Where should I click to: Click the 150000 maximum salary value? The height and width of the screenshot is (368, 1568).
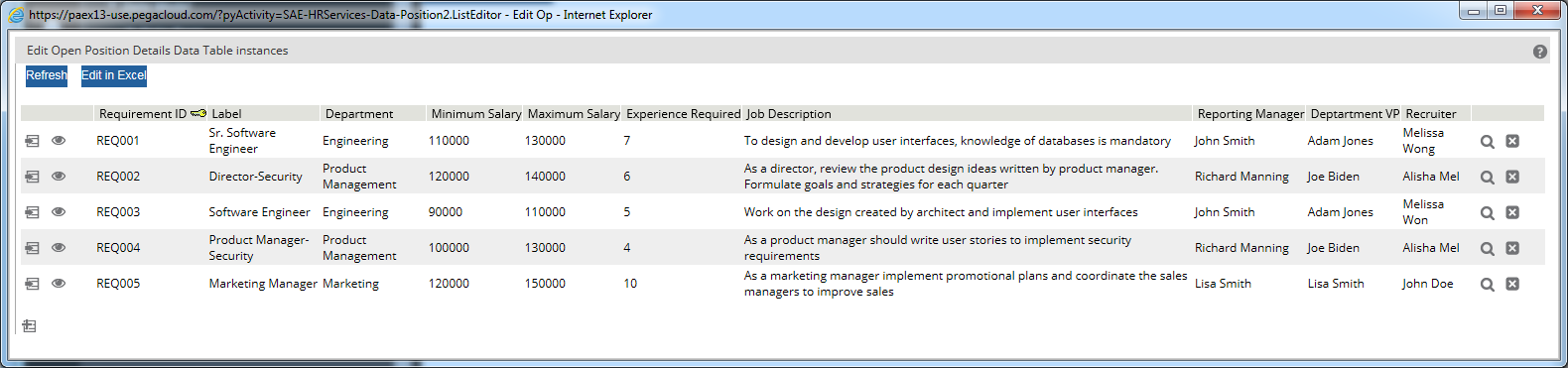(545, 284)
